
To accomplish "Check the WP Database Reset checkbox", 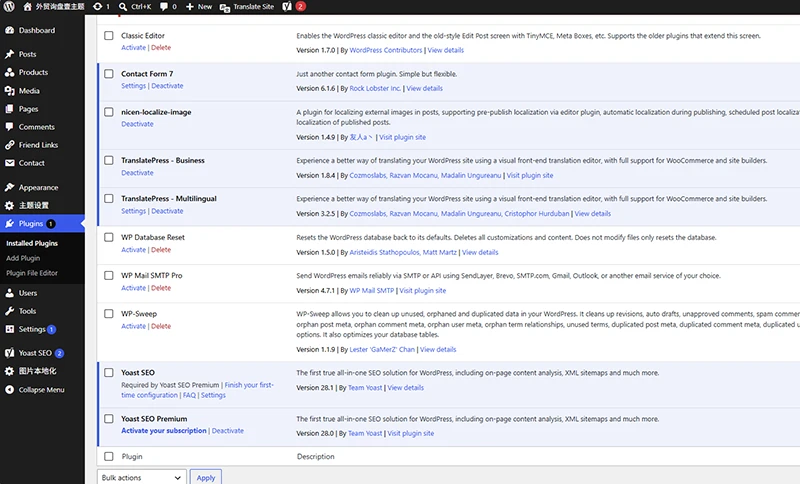I will (109, 237).
